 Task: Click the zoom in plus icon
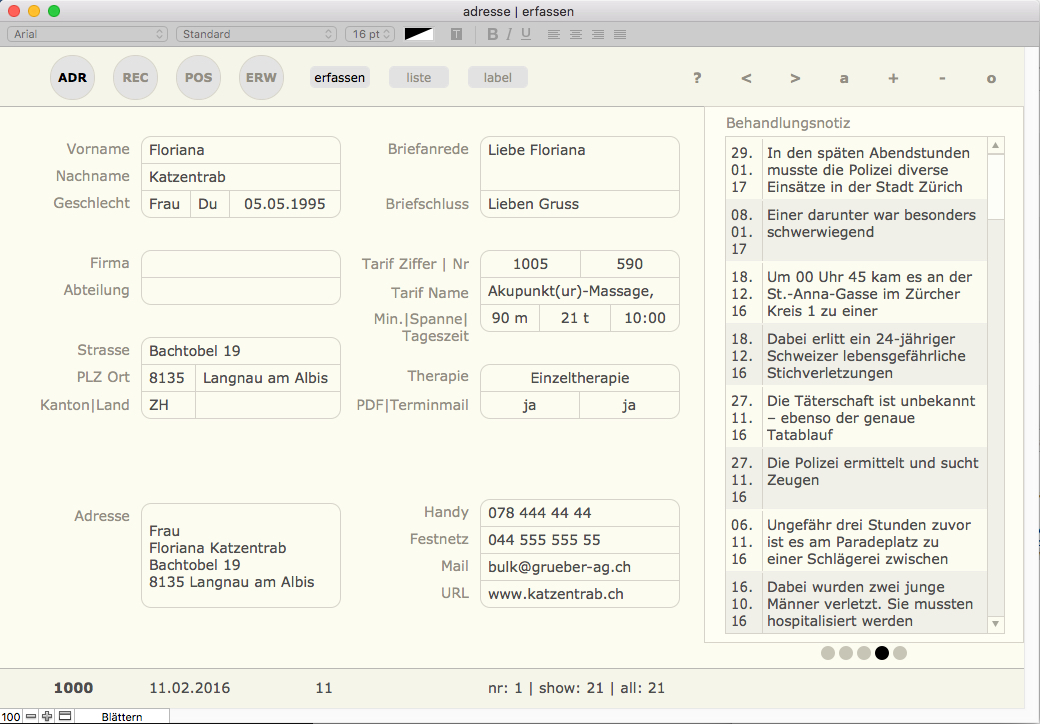pyautogui.click(x=46, y=716)
